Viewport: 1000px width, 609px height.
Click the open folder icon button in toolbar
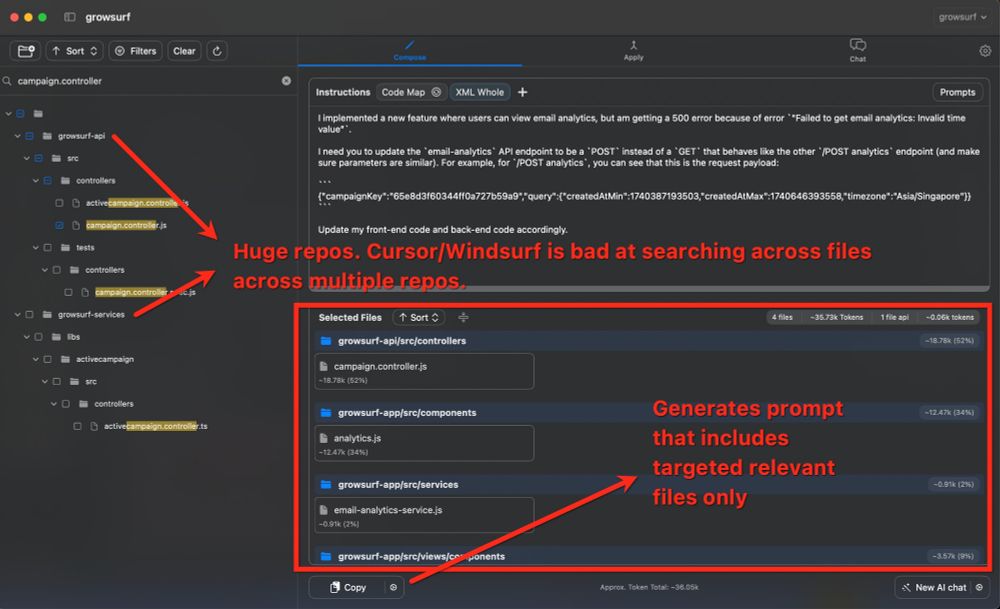26,51
